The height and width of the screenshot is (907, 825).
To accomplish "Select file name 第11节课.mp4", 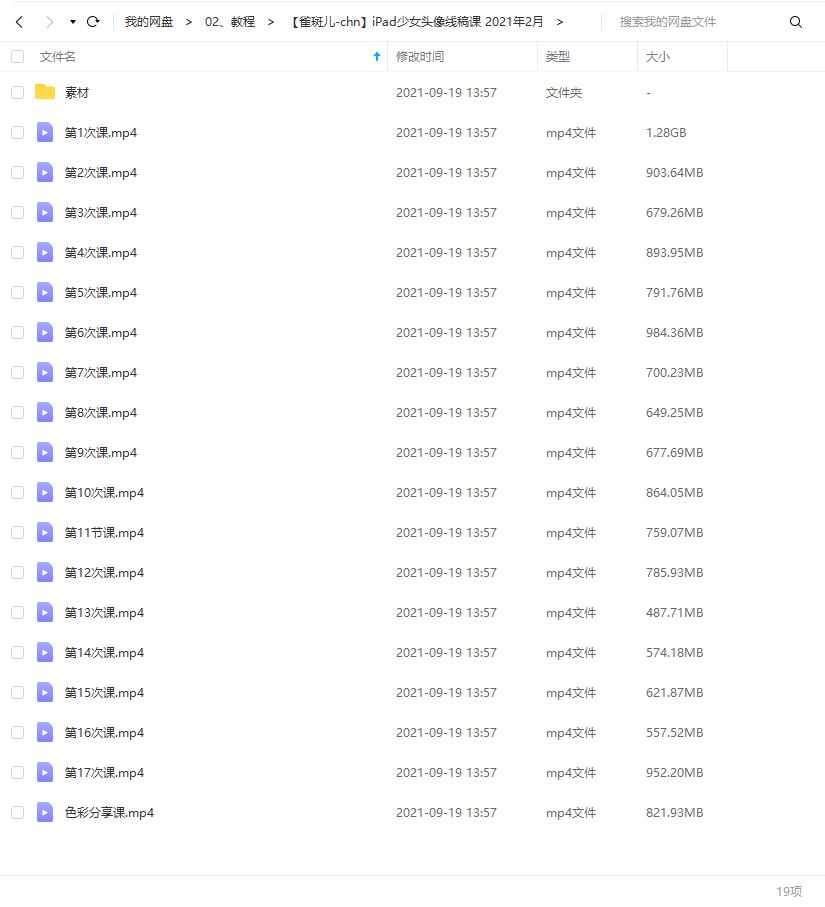I will [104, 532].
